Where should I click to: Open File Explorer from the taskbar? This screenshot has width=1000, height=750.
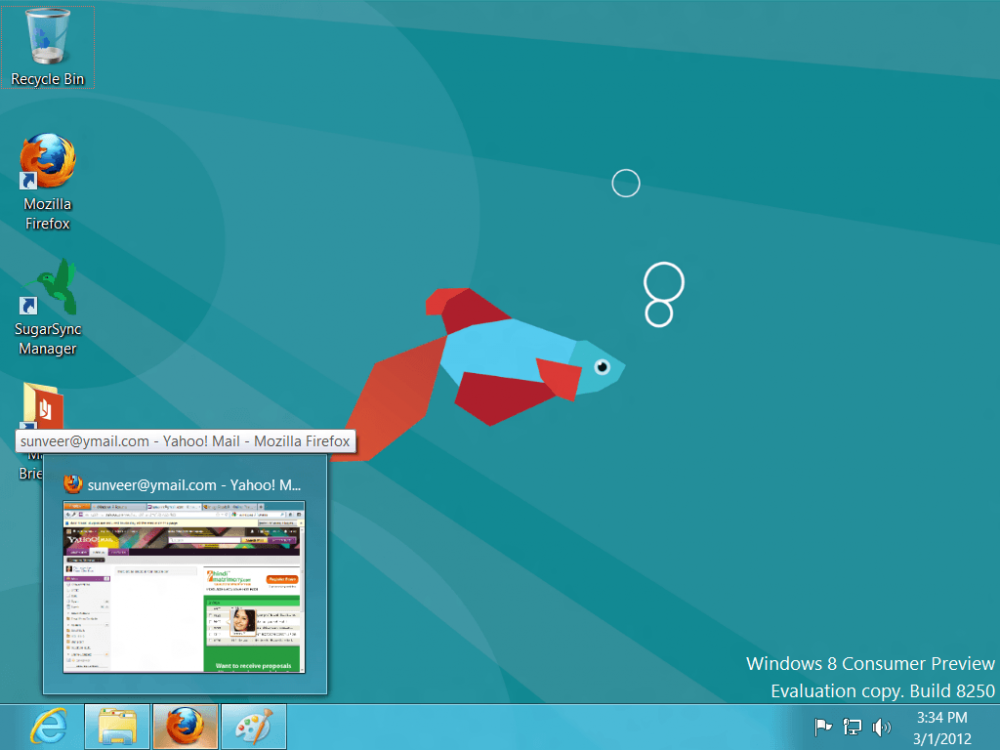point(117,726)
